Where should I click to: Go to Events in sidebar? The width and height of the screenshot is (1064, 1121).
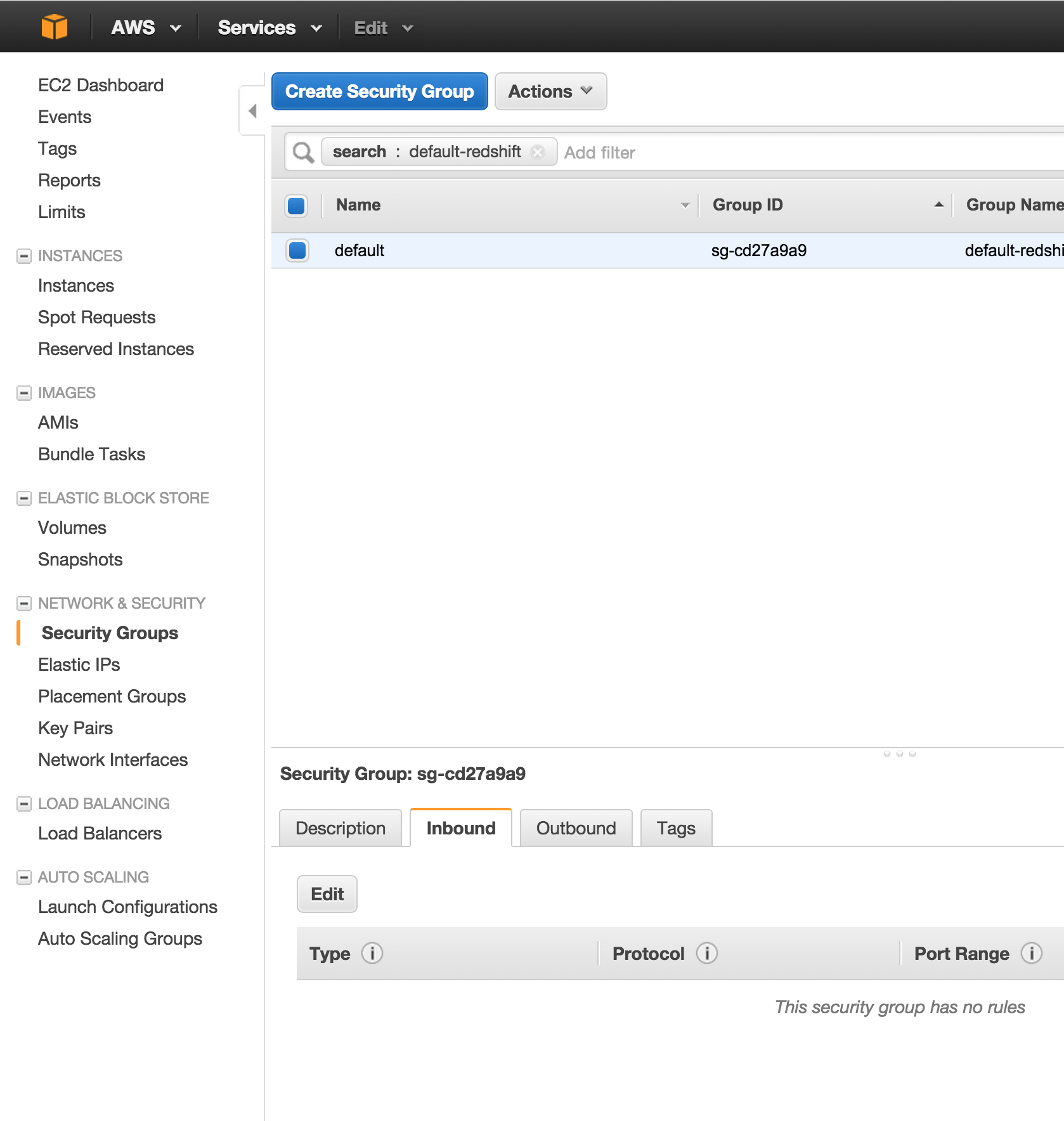[65, 117]
